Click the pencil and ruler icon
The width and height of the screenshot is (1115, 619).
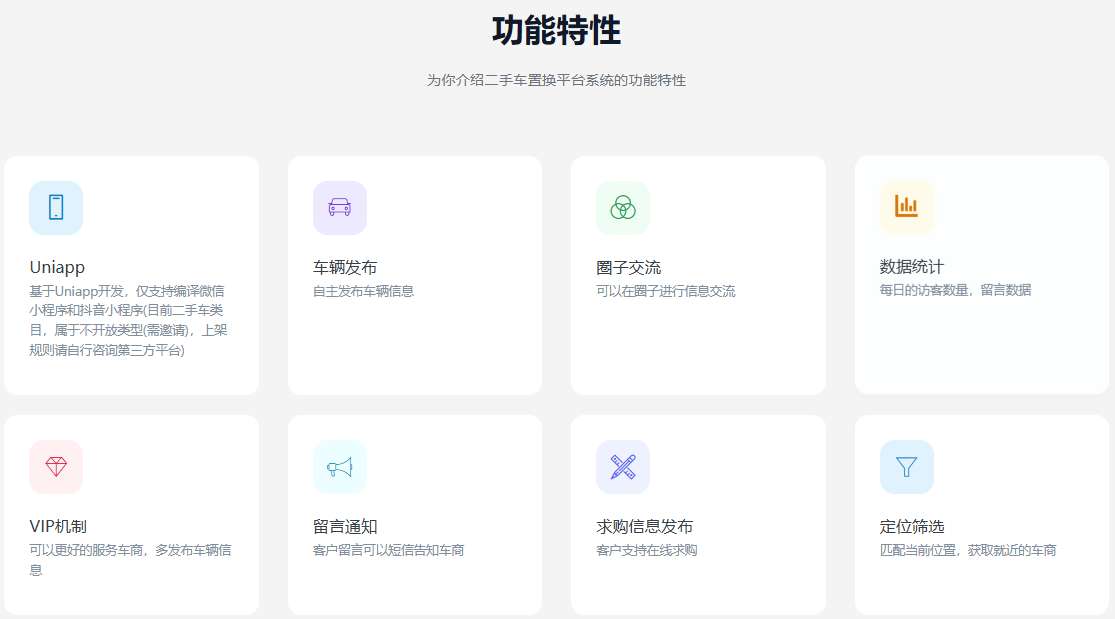[x=623, y=467]
